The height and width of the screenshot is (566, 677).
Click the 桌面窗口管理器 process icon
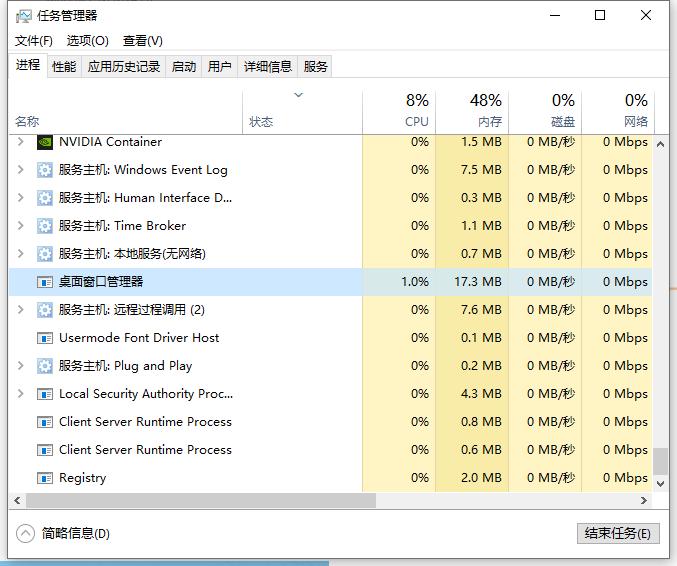pyautogui.click(x=44, y=282)
